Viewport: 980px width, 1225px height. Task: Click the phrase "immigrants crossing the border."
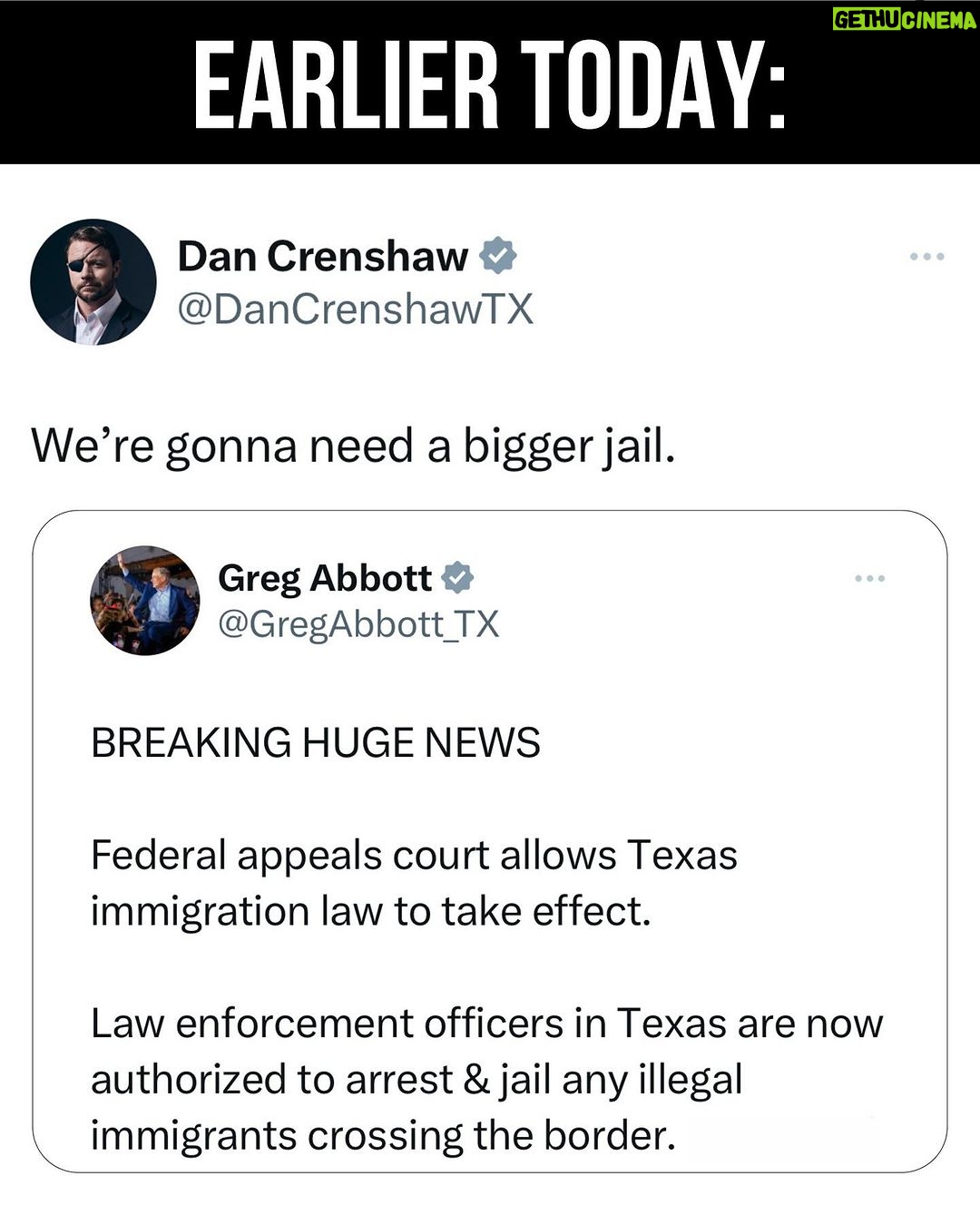pyautogui.click(x=383, y=1135)
